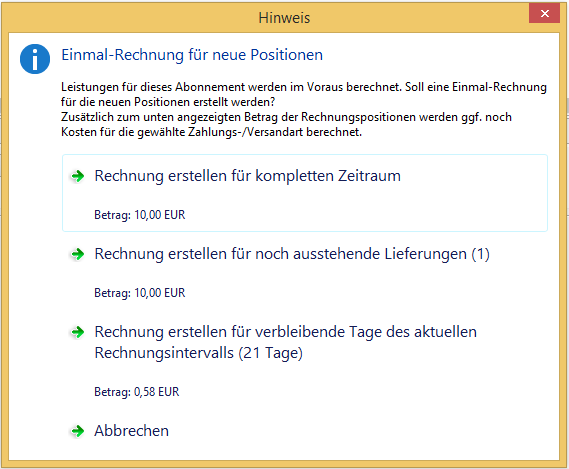The height and width of the screenshot is (469, 569).
Task: Click the 'Betrag: 0,58 EUR' text
Action: click(137, 392)
